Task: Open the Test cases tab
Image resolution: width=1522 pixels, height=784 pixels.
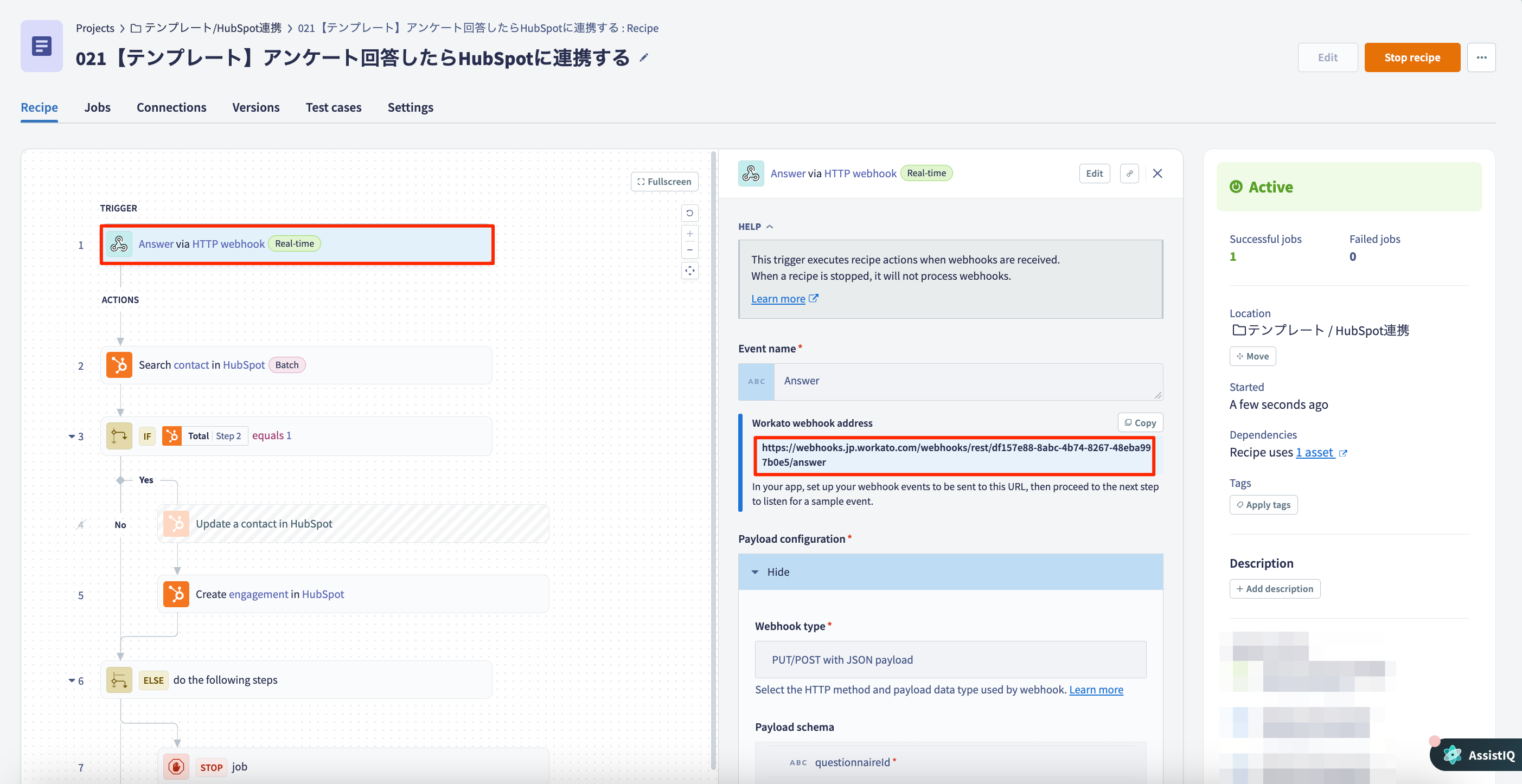Action: click(x=333, y=107)
